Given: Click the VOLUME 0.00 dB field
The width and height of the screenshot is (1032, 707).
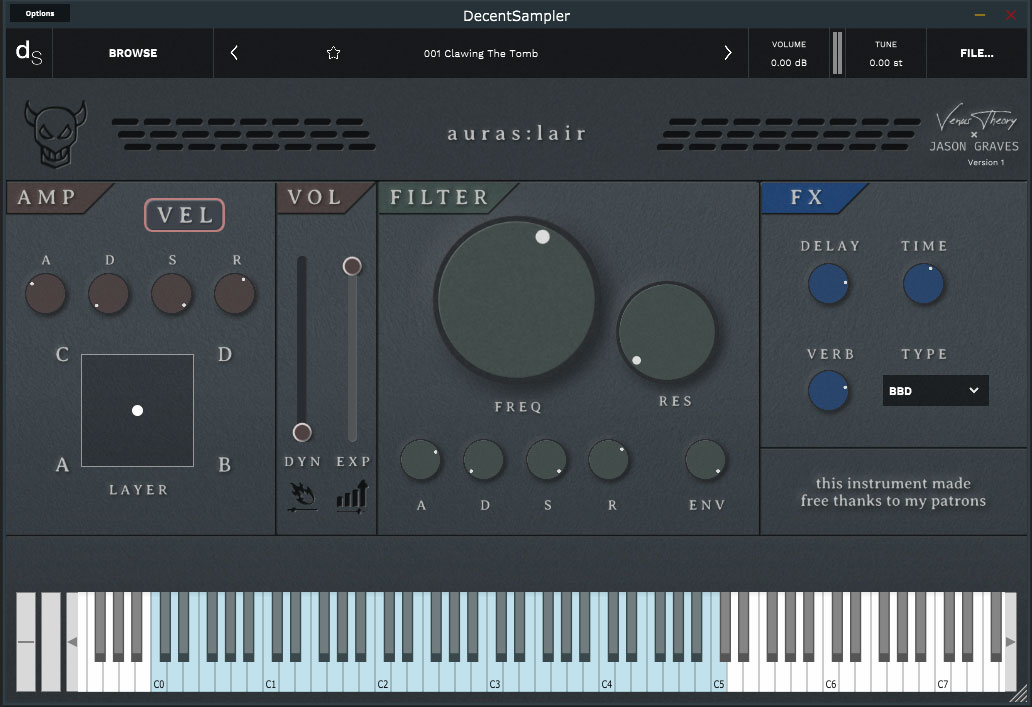Looking at the screenshot, I should coord(788,53).
